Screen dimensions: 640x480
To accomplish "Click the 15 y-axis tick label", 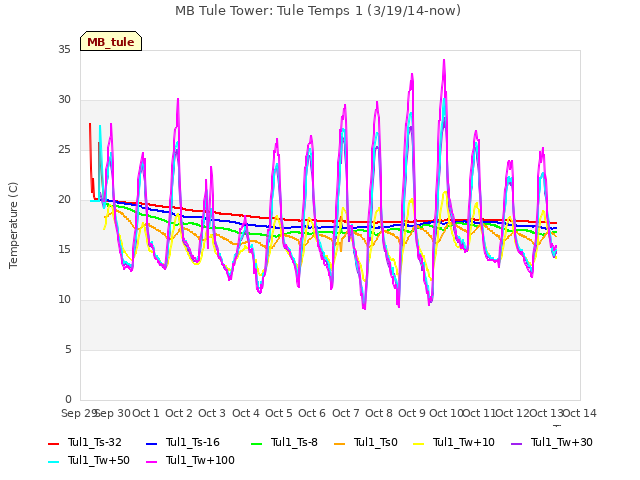I will (64, 250).
